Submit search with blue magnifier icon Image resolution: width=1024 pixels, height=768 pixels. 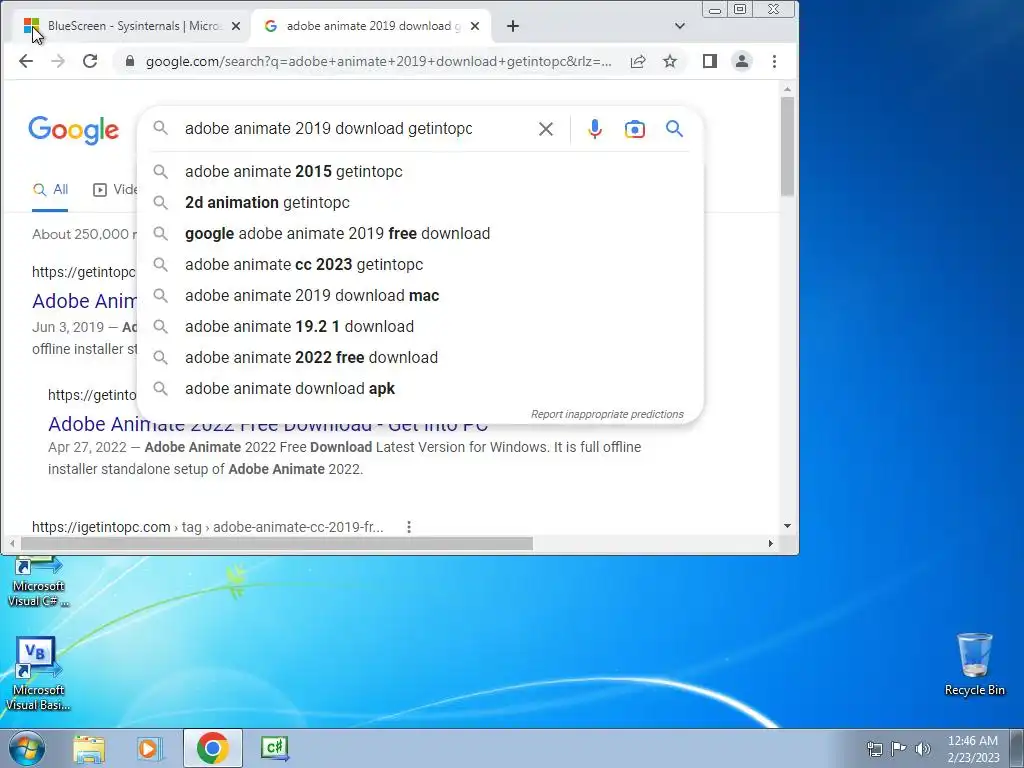click(675, 129)
